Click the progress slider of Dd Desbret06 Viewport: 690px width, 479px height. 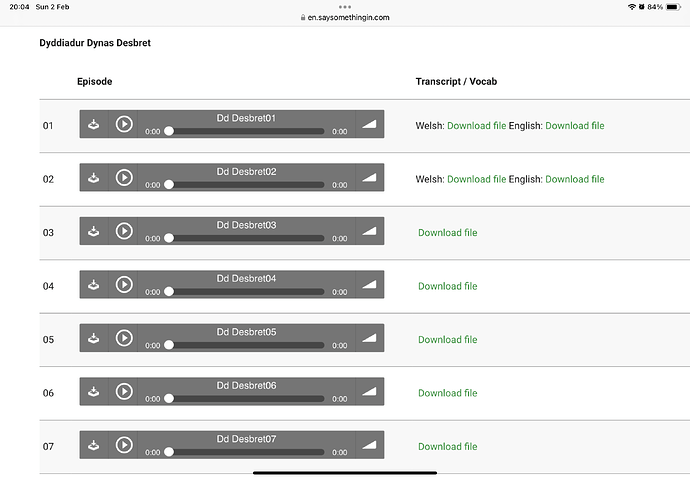[244, 399]
